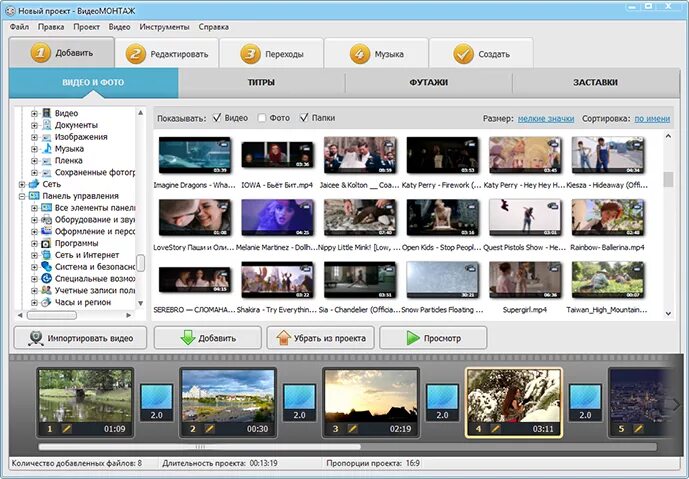The width and height of the screenshot is (689, 479).
Task: Click the Музыка folder icon in the tree
Action: (x=46, y=149)
